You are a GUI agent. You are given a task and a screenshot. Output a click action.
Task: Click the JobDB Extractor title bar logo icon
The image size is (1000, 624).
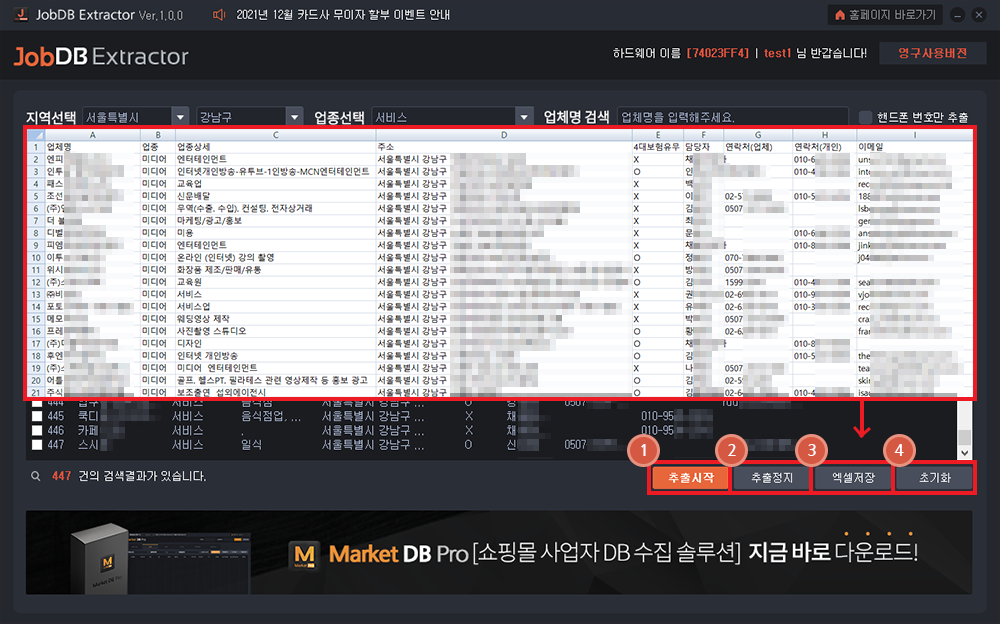point(21,14)
